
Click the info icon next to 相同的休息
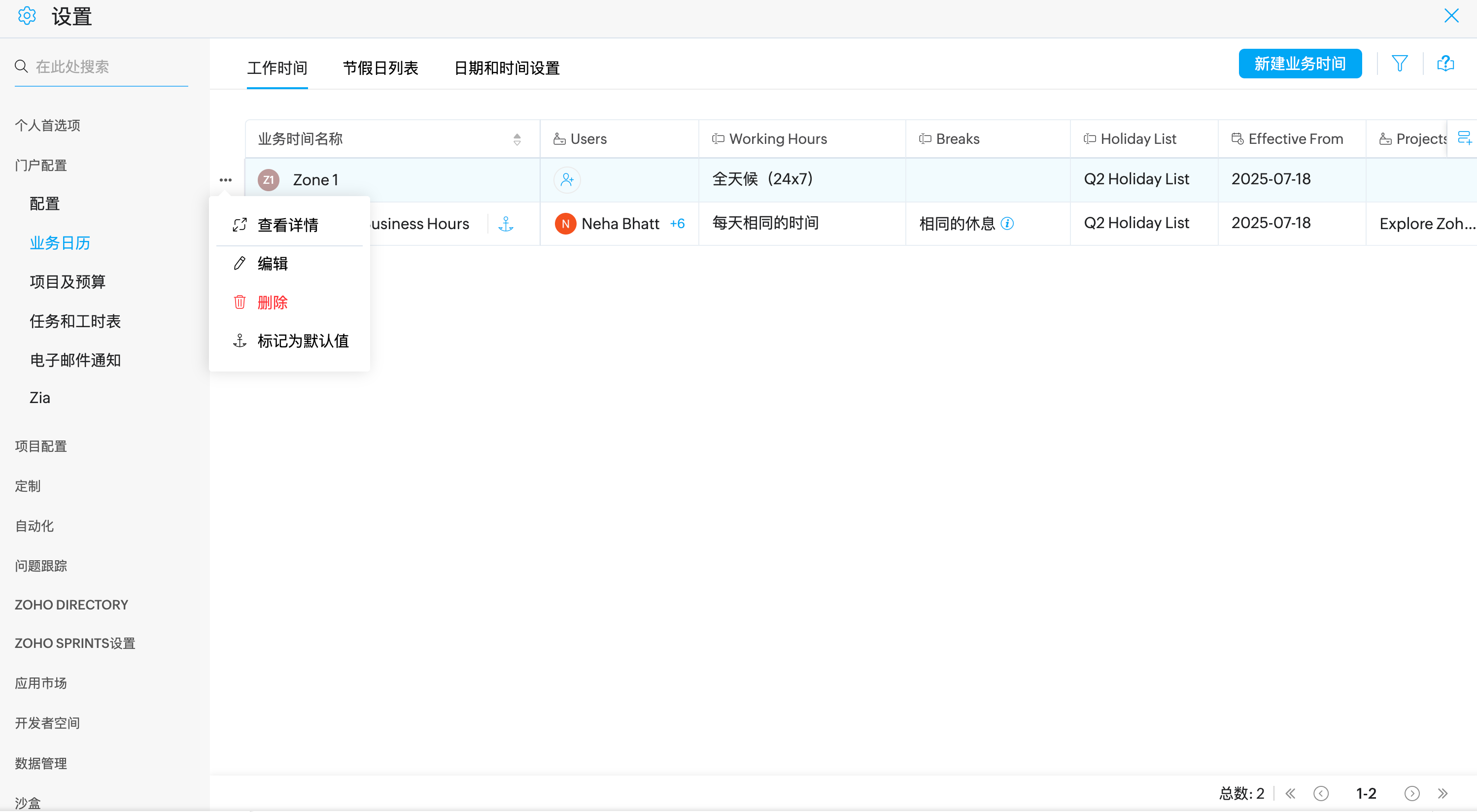point(1007,223)
